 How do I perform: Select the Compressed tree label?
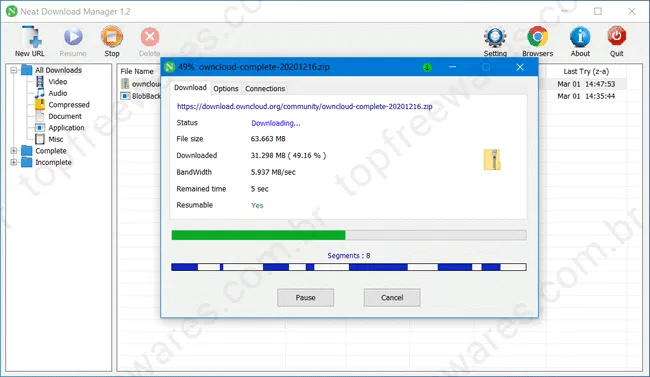[x=69, y=105]
